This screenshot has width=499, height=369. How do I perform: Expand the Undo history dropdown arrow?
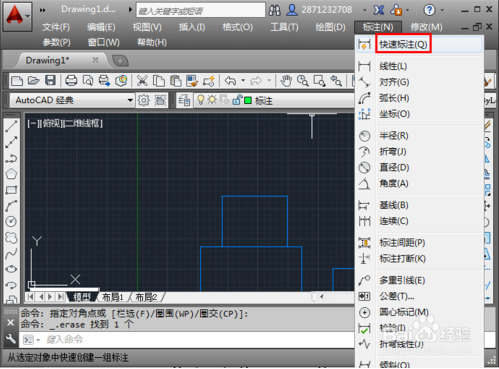243,80
